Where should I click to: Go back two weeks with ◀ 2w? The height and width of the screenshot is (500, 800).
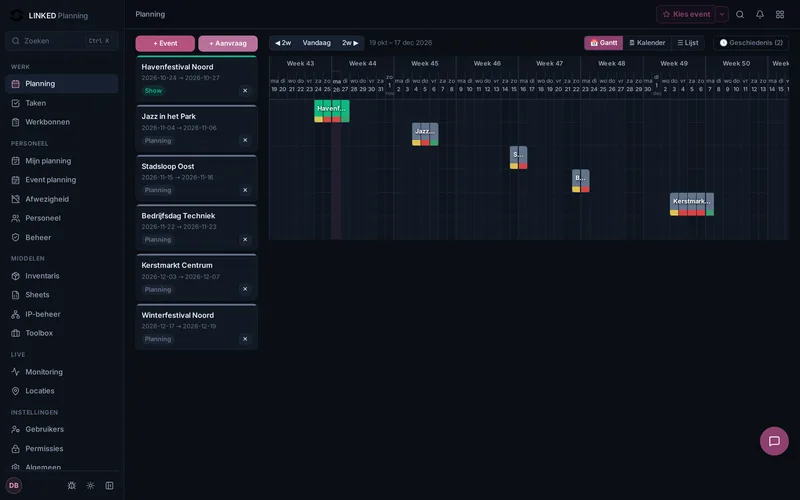[283, 43]
